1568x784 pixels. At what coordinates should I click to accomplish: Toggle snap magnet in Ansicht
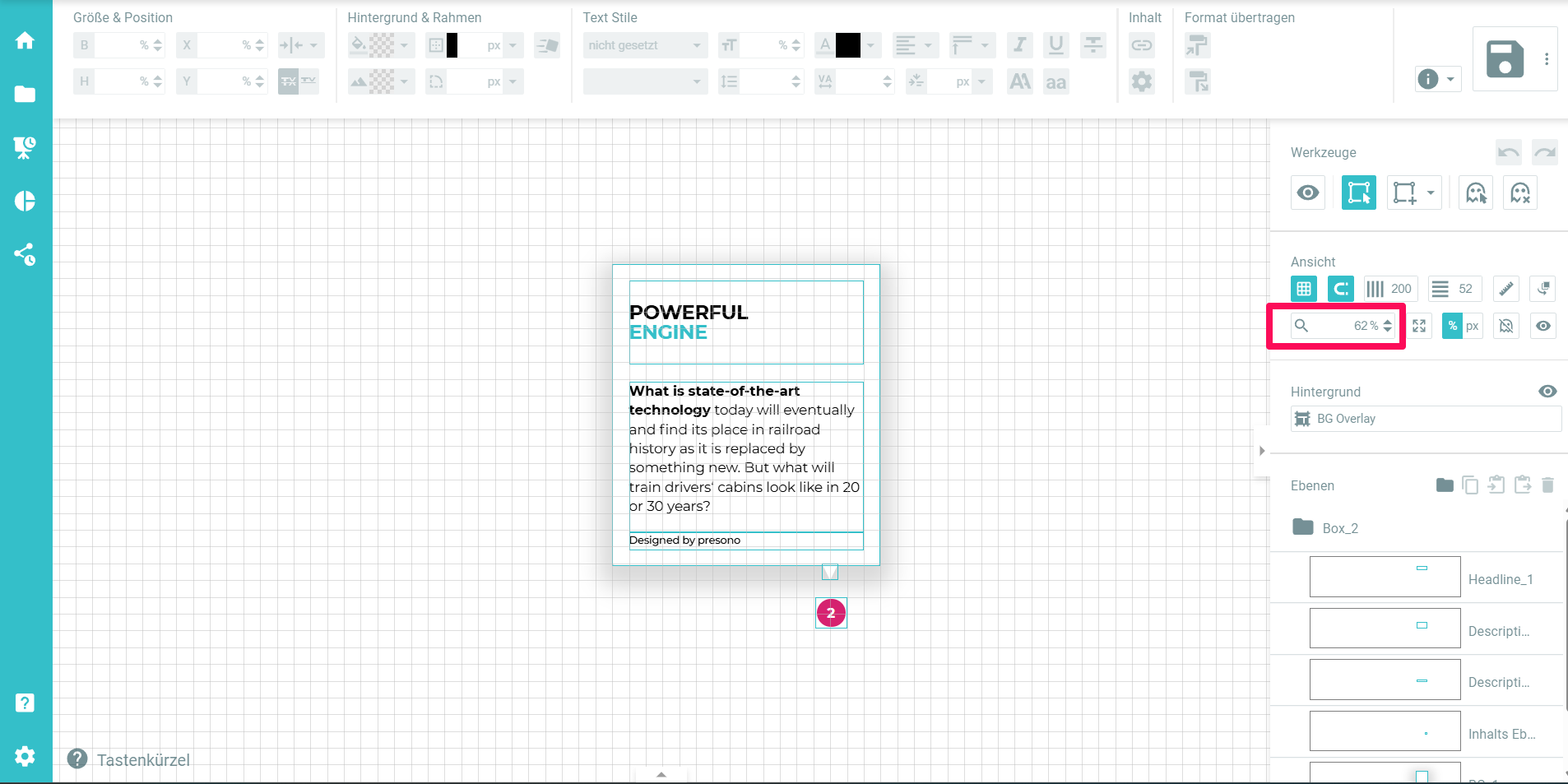coord(1341,289)
